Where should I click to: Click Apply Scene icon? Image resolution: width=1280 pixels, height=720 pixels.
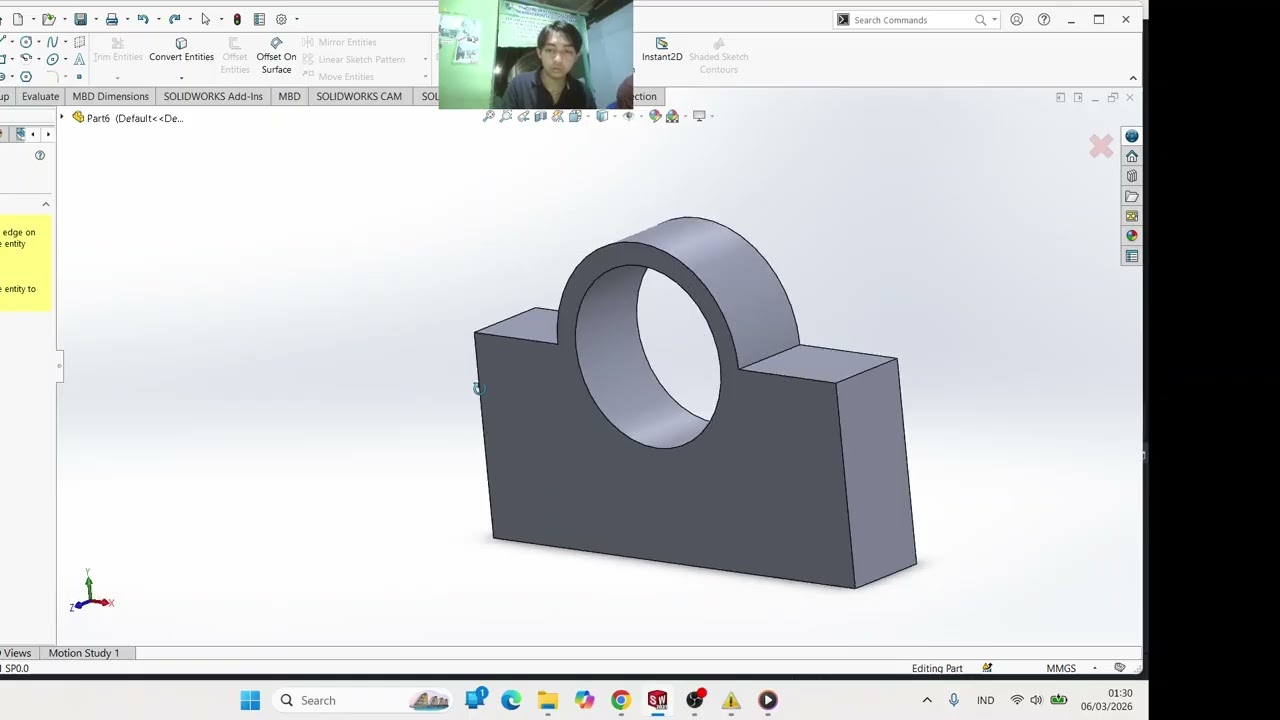[x=672, y=116]
